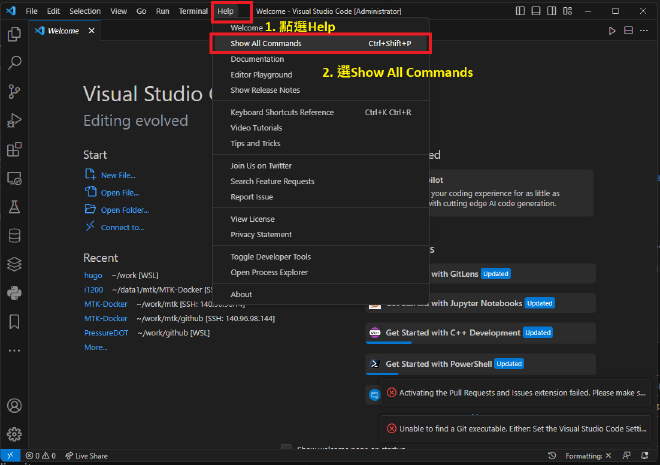Open Customize Layout icon in title bar
This screenshot has height=465, width=660.
(567, 11)
